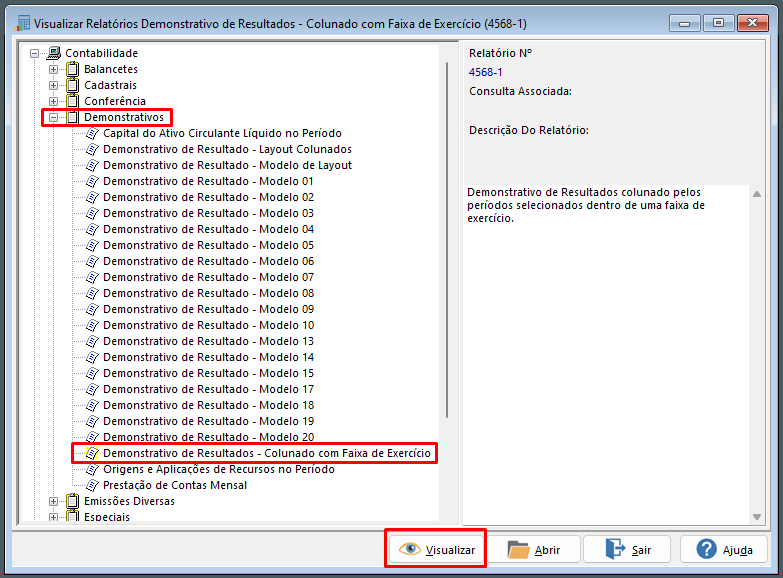783x578 pixels.
Task: Select Demonstrativo de Resultado - Modelo 19
Action: pyautogui.click(x=208, y=421)
